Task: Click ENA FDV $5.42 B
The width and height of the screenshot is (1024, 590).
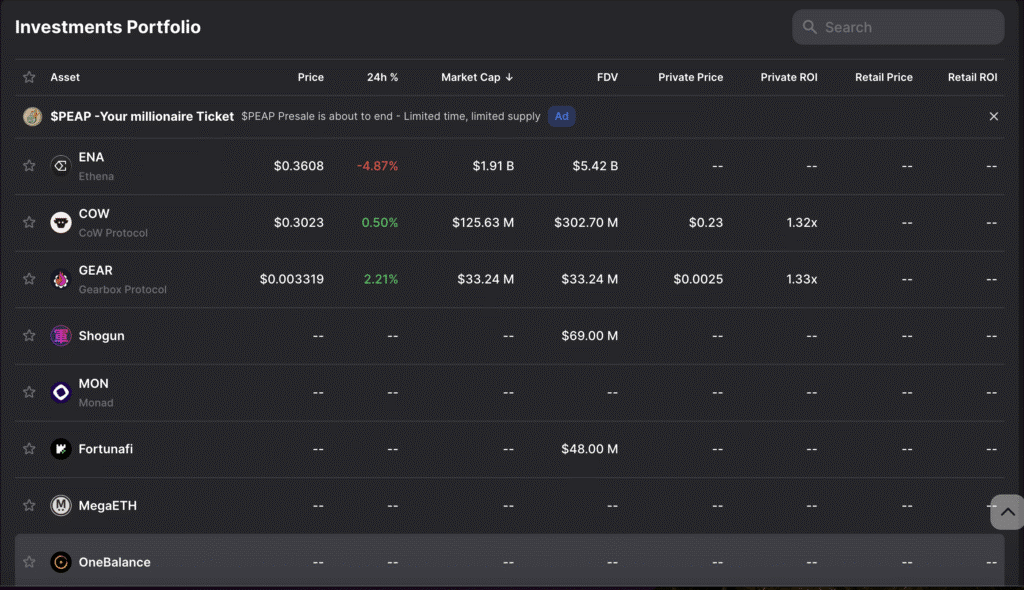Action: [595, 166]
